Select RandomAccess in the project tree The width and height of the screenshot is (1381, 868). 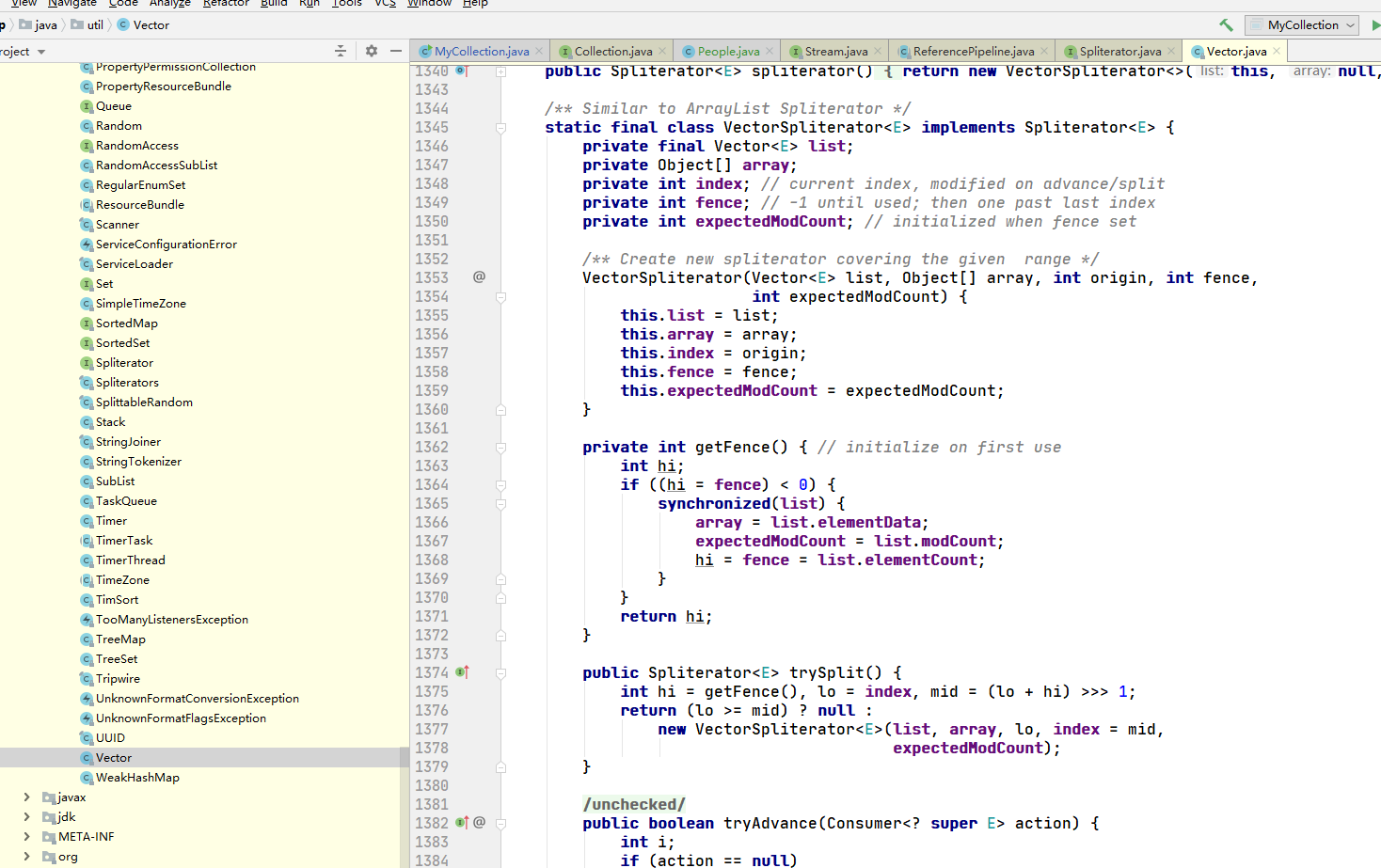point(136,146)
